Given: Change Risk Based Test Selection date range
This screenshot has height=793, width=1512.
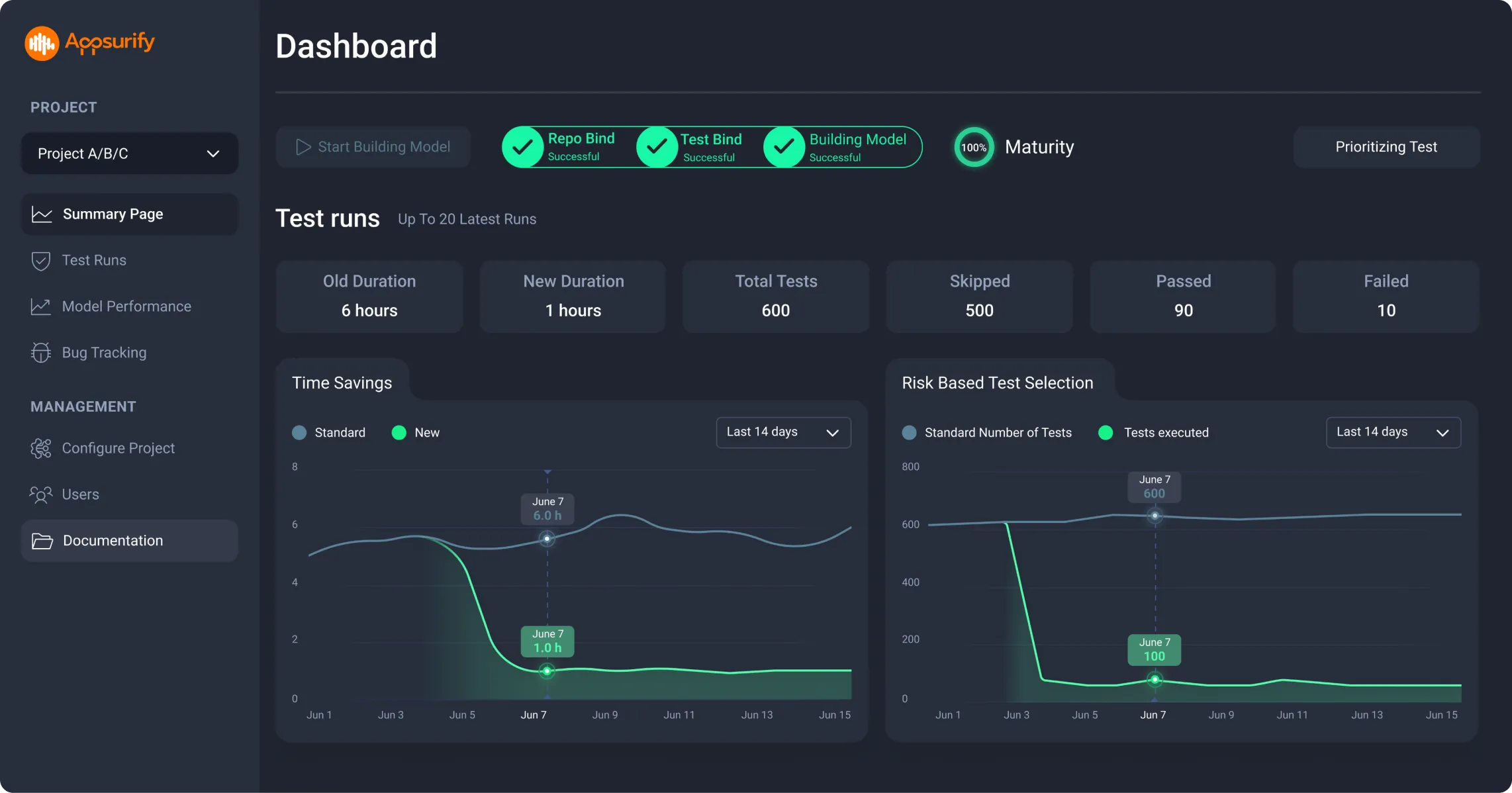Looking at the screenshot, I should (1393, 432).
